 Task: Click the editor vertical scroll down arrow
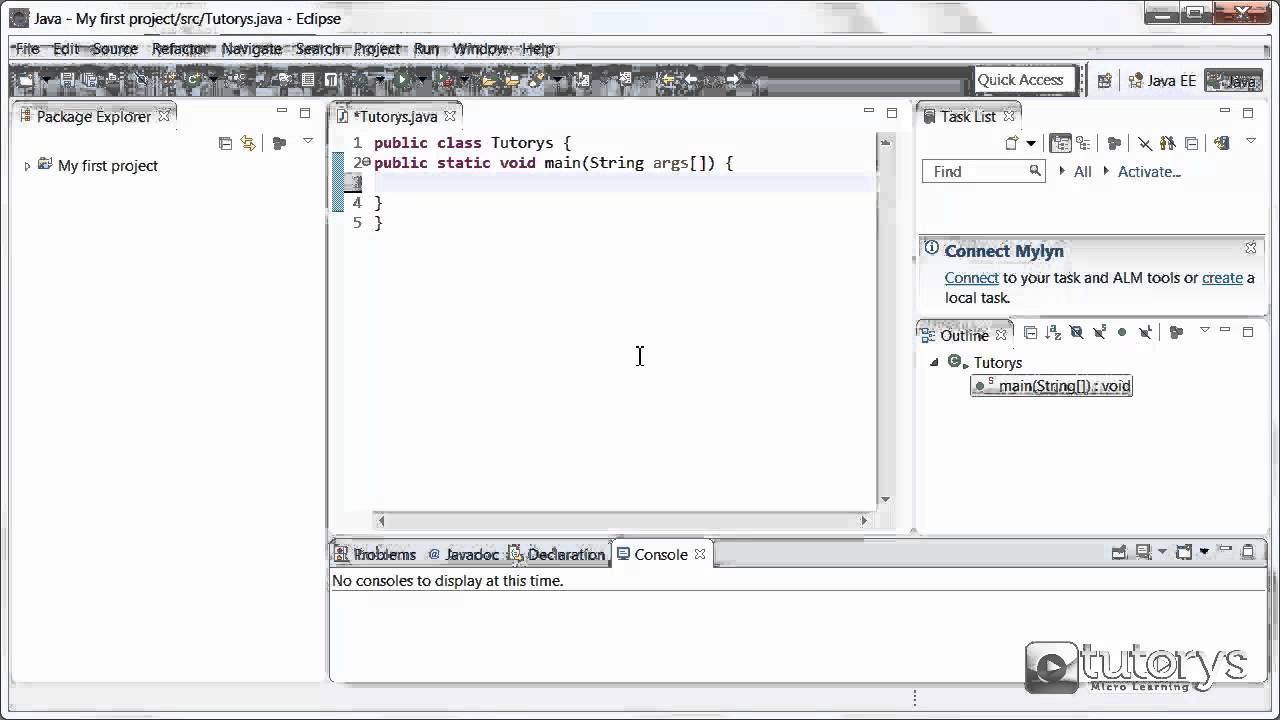(885, 499)
